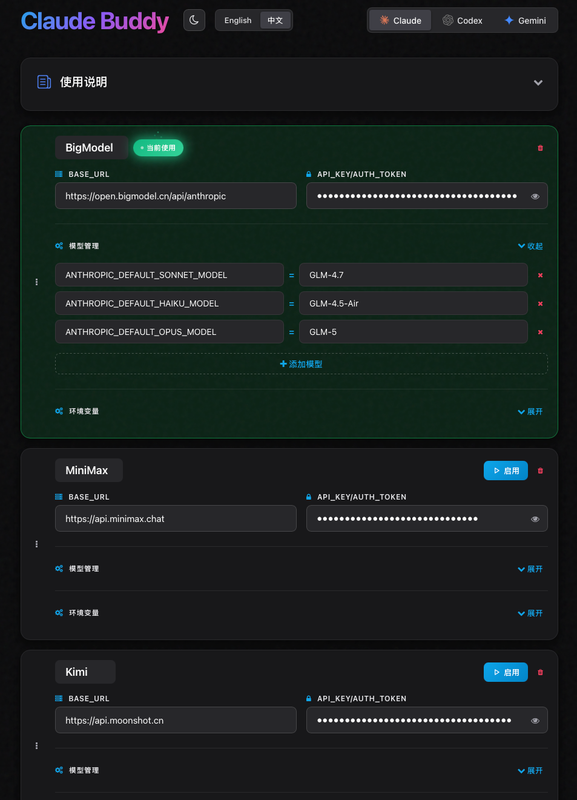577x800 pixels.
Task: Click the GLM-4.7 value field
Action: [413, 275]
